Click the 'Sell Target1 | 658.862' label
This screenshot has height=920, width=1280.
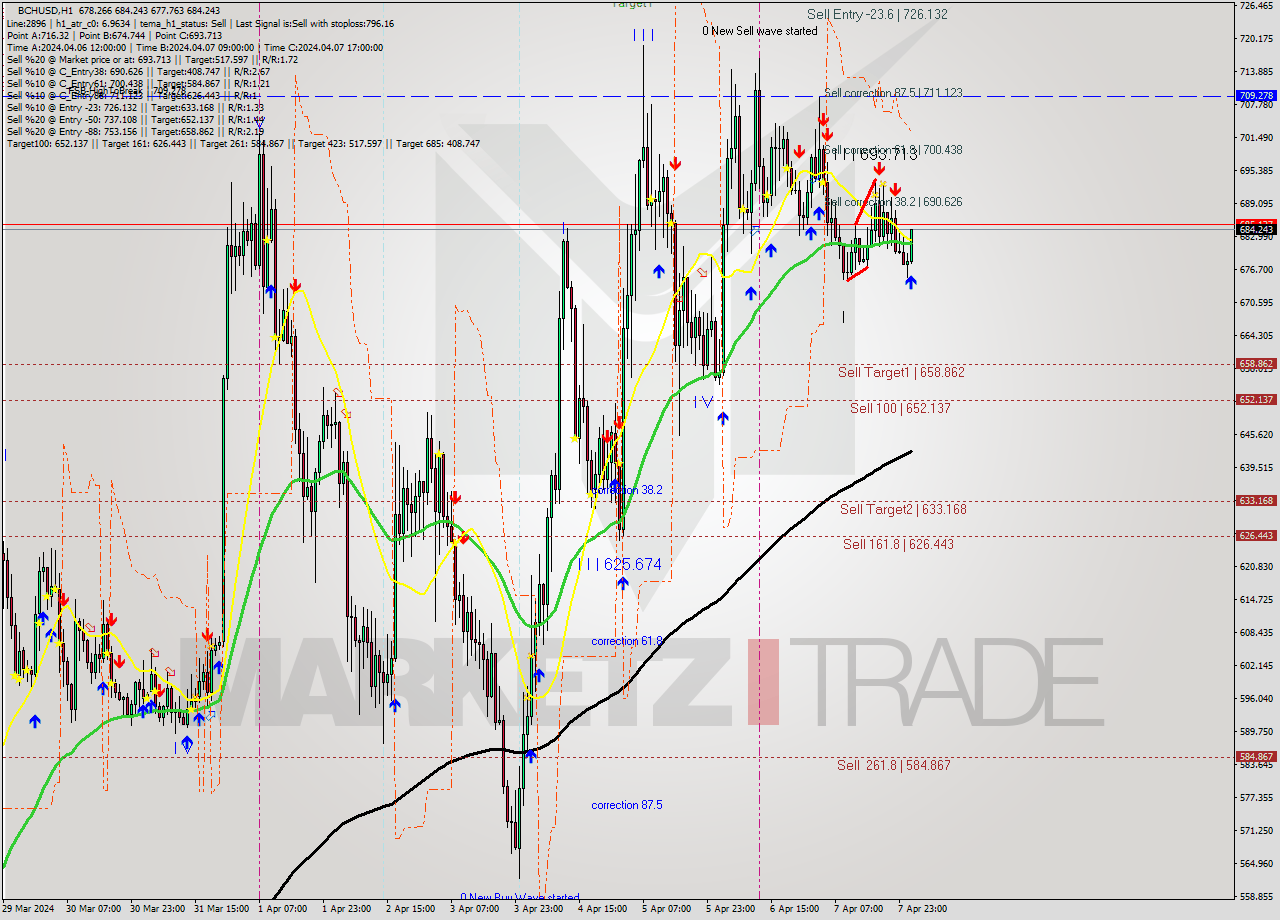[x=901, y=372]
